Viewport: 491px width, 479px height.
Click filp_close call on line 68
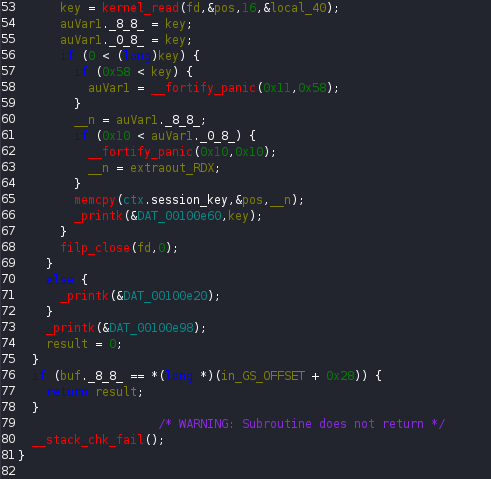pyautogui.click(x=95, y=248)
